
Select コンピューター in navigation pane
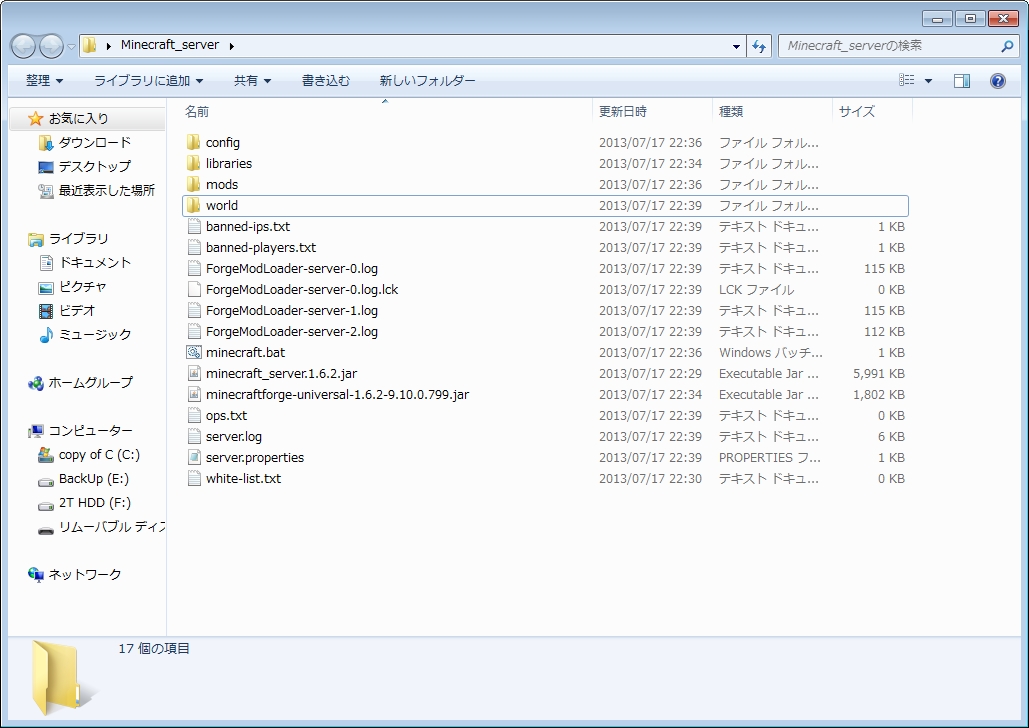click(90, 431)
